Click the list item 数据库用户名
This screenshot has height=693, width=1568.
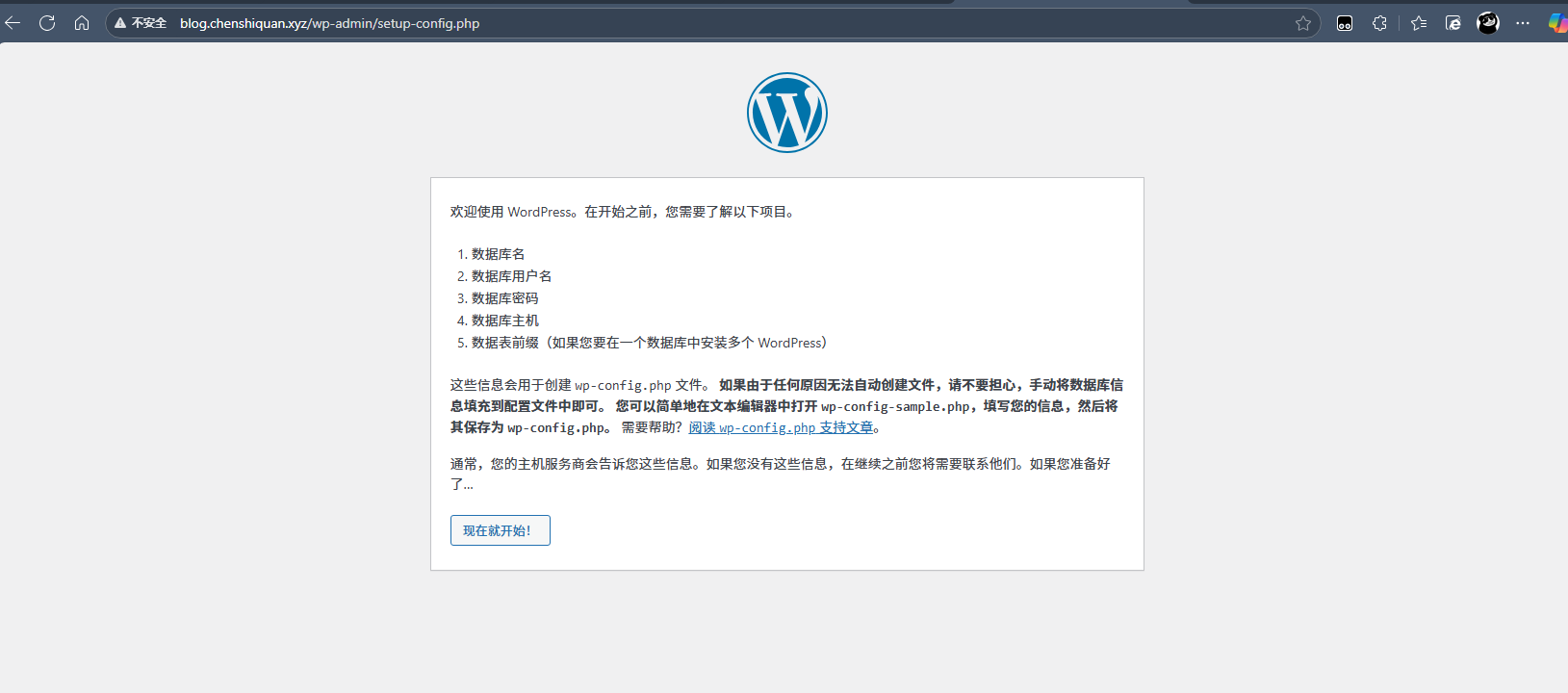click(x=511, y=276)
